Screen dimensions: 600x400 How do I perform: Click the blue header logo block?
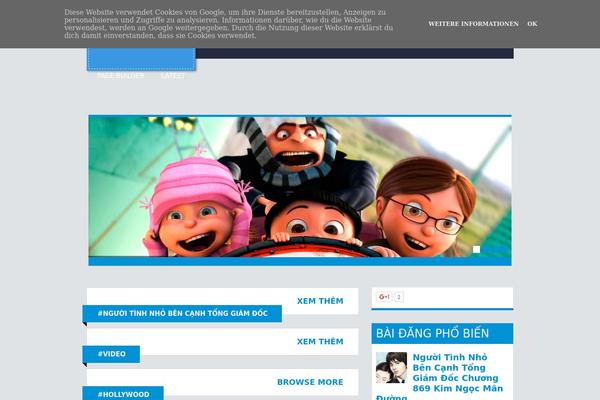point(142,59)
